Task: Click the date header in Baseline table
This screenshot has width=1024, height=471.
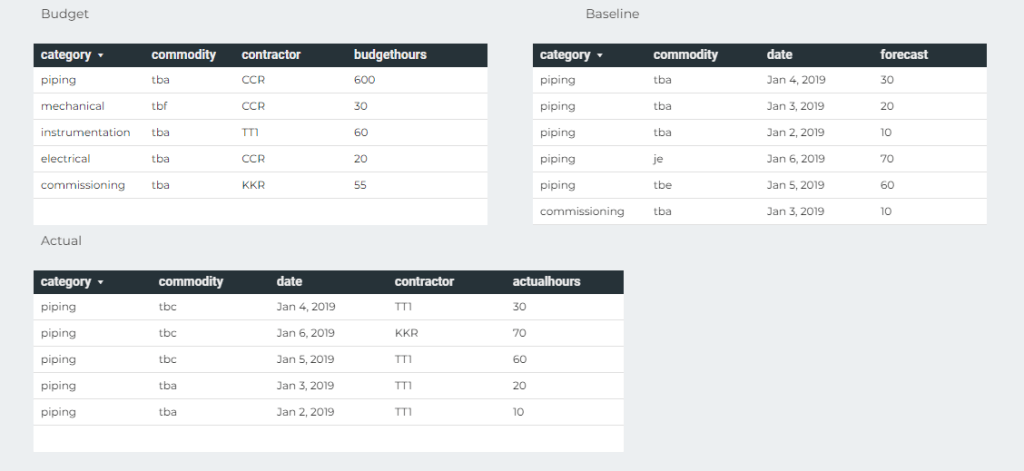Action: [779, 55]
